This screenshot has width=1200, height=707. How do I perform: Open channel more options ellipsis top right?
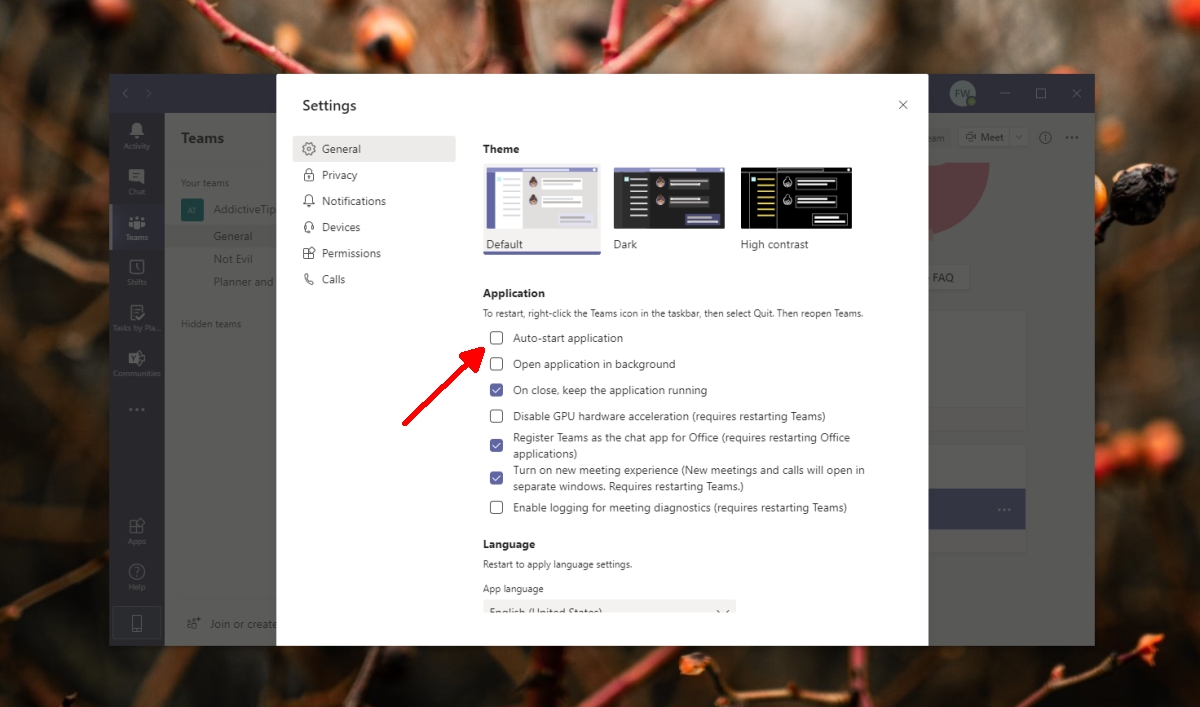1072,137
